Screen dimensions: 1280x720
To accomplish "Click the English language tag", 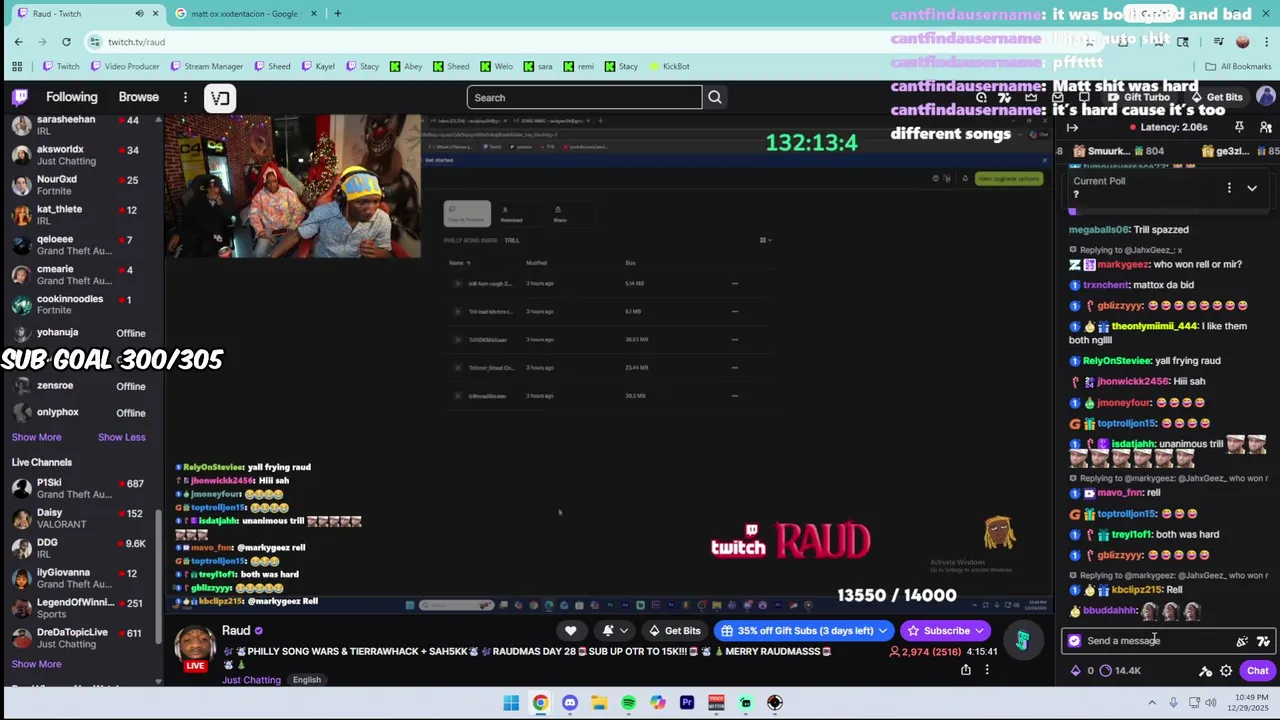I will 307,680.
